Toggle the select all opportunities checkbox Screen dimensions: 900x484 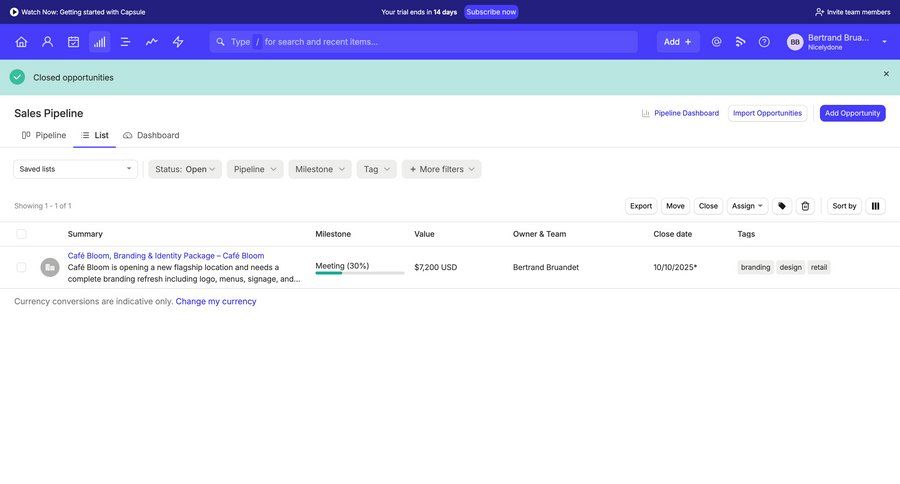coord(22,234)
